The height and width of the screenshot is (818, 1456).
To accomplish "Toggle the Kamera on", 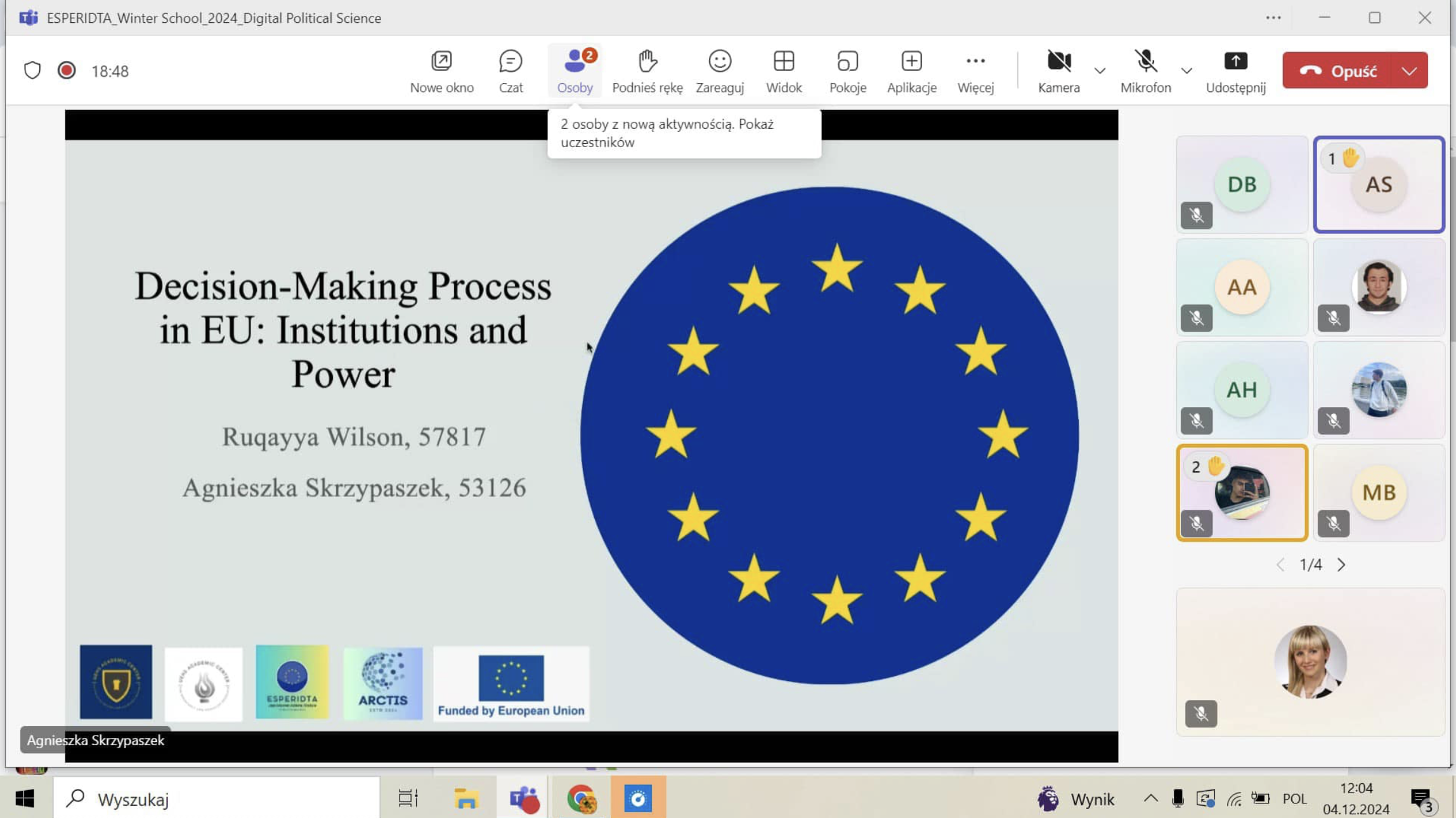I will 1058,71.
